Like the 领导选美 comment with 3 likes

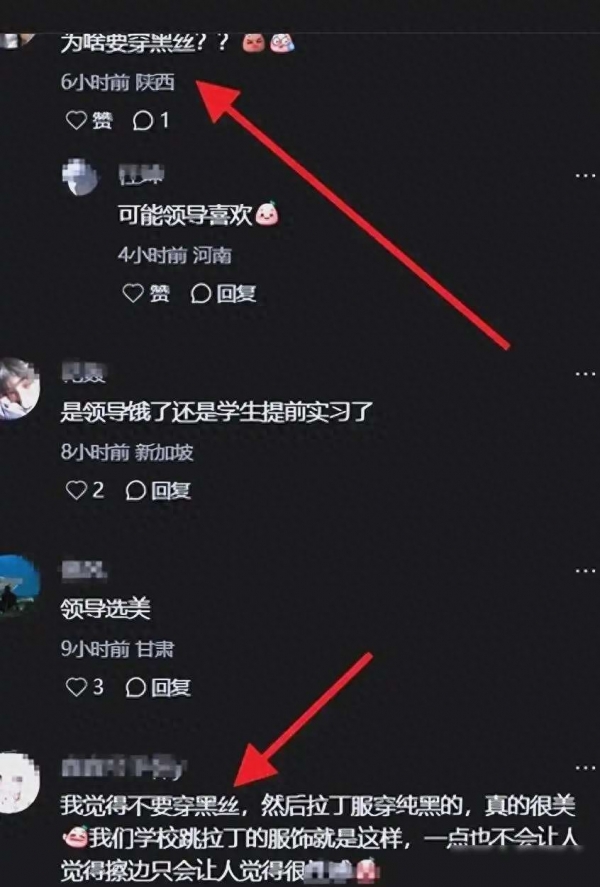85,687
